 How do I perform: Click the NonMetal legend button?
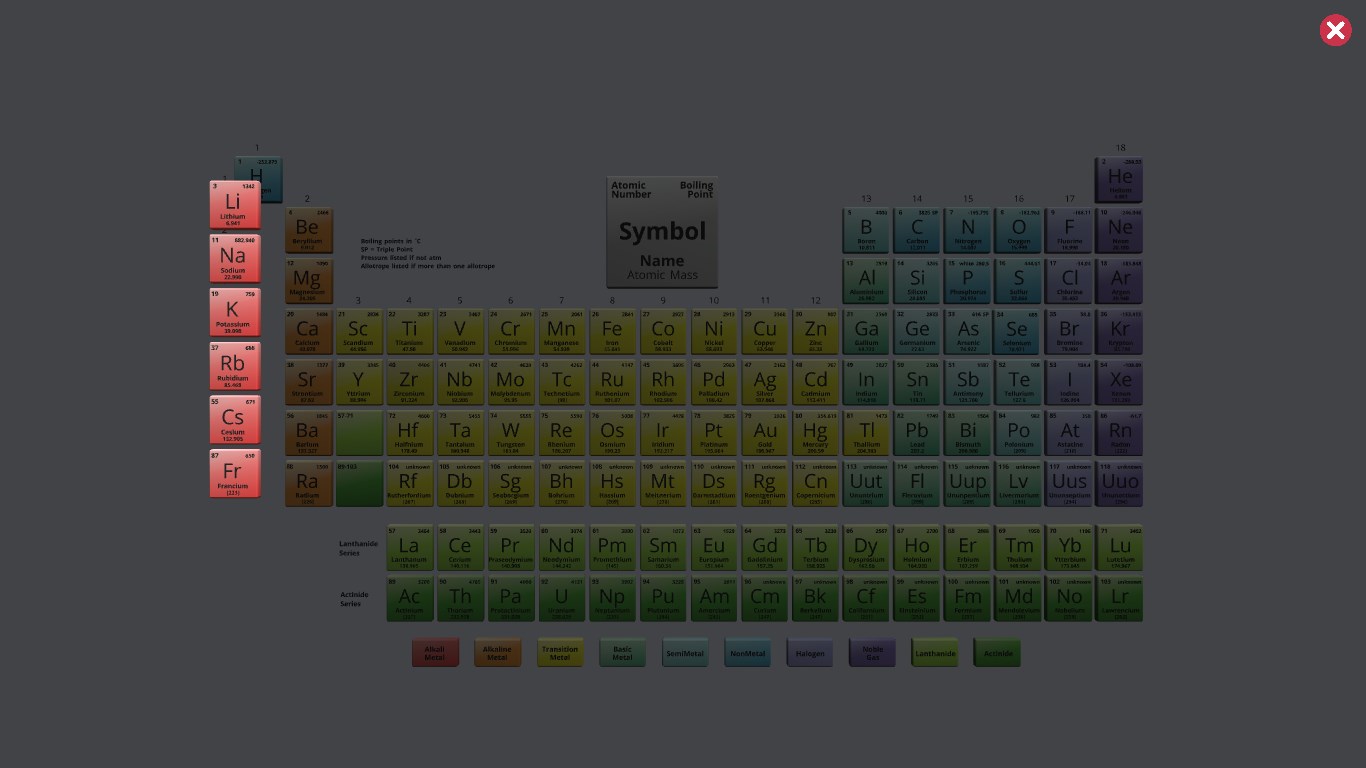[x=747, y=653]
